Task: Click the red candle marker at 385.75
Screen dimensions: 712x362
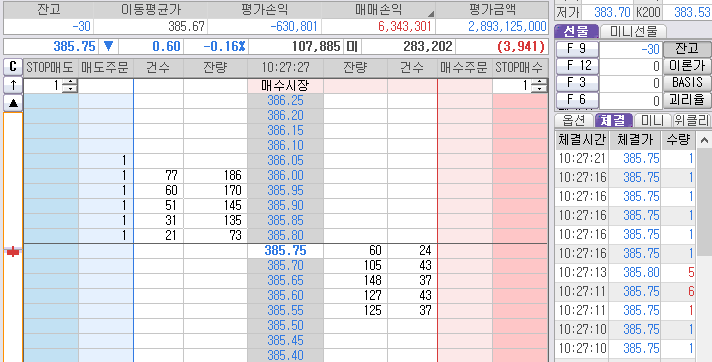Action: point(13,251)
